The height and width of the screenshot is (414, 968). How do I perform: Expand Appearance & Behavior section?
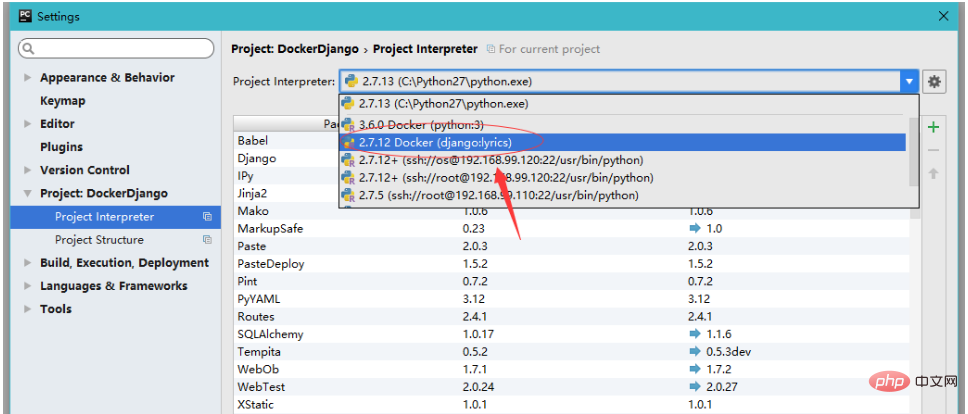[27, 78]
